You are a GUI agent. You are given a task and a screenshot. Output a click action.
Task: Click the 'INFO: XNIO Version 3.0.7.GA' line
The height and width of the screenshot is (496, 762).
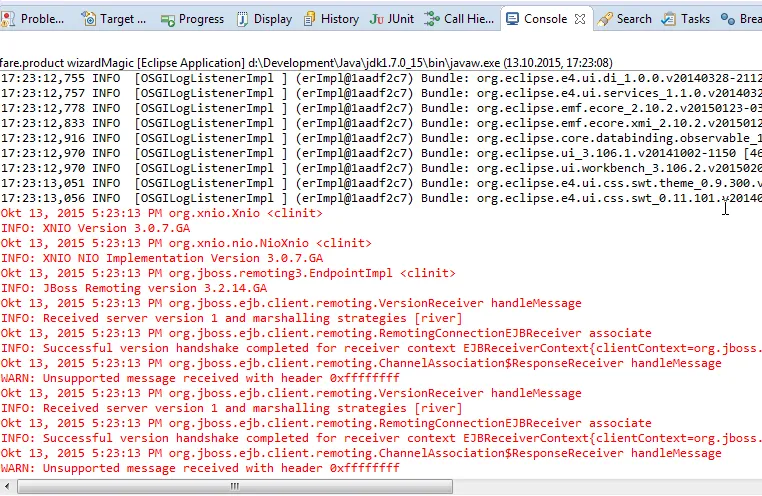click(x=95, y=228)
